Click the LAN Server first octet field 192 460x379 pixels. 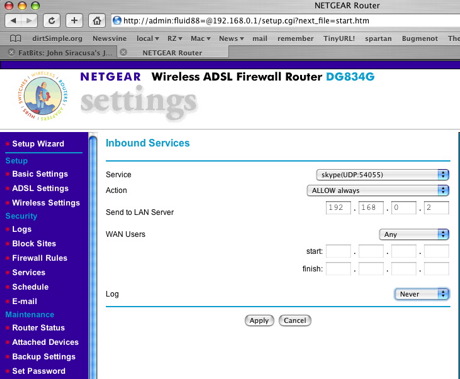[338, 207]
